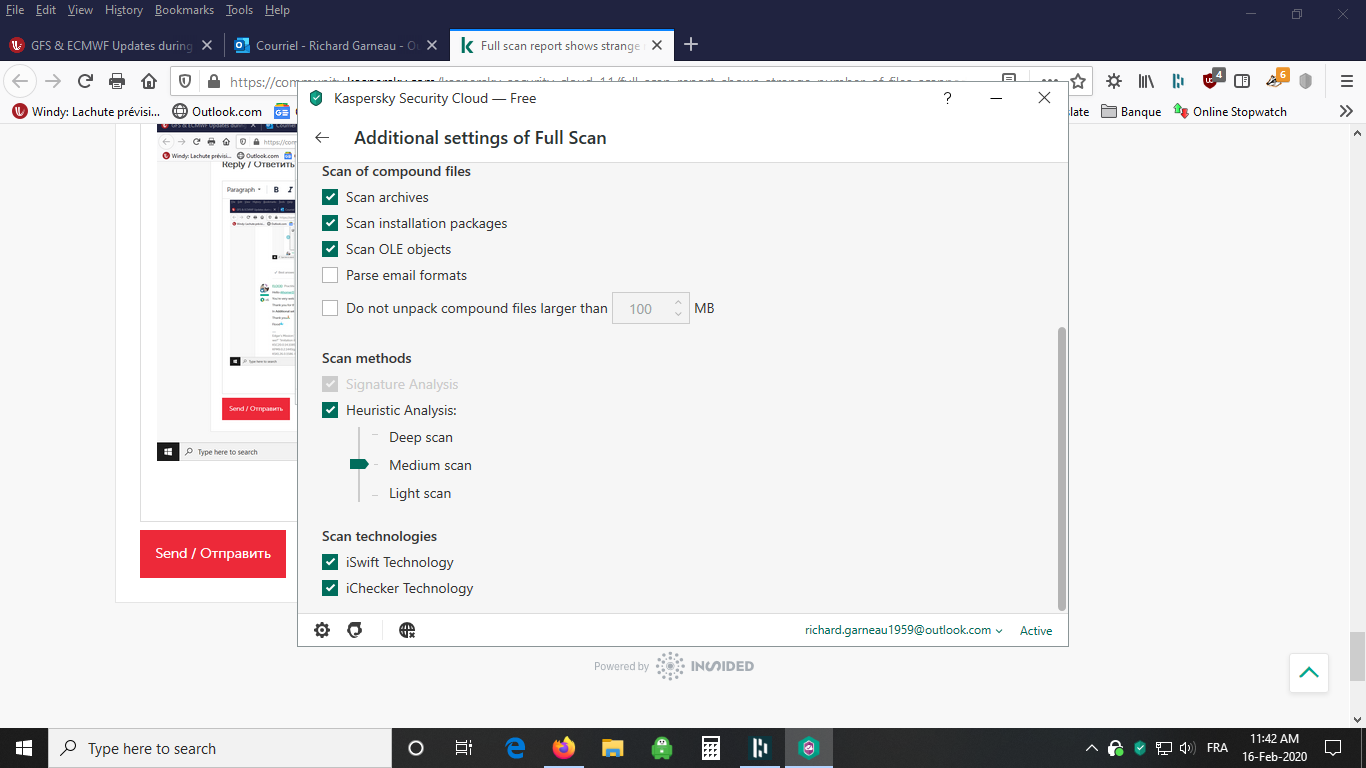Screen dimensions: 1366x768
Task: Open Paragraph dropdown in reply thumbnail
Action: (243, 189)
